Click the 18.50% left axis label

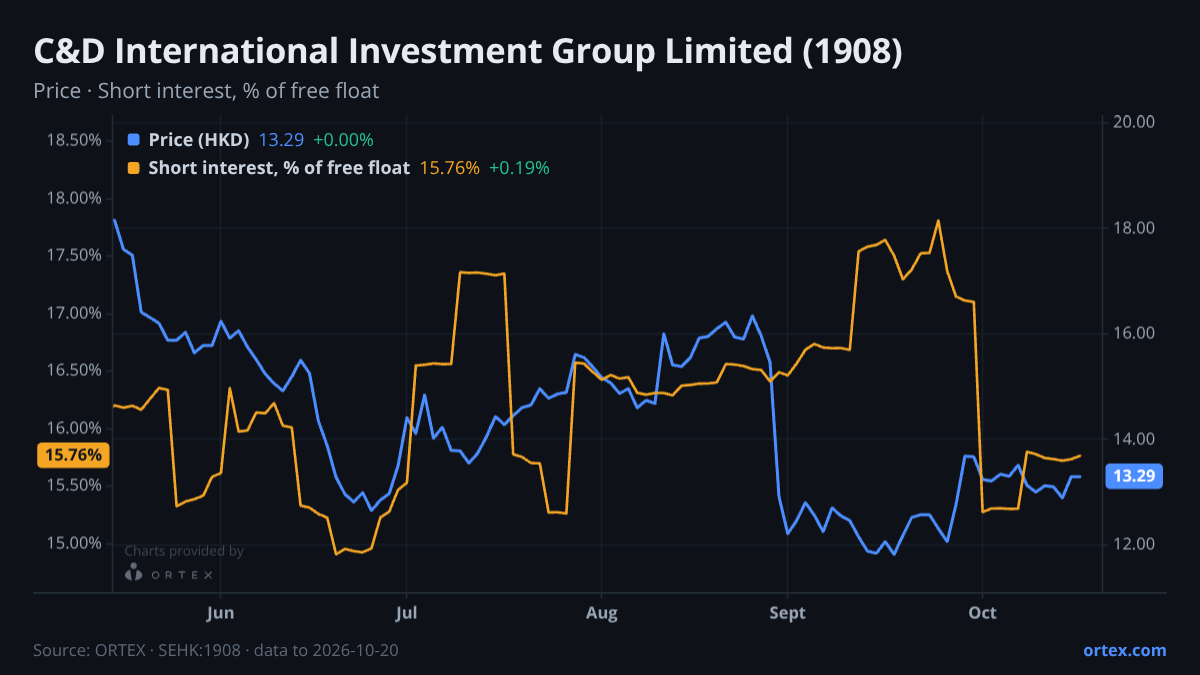pos(74,140)
